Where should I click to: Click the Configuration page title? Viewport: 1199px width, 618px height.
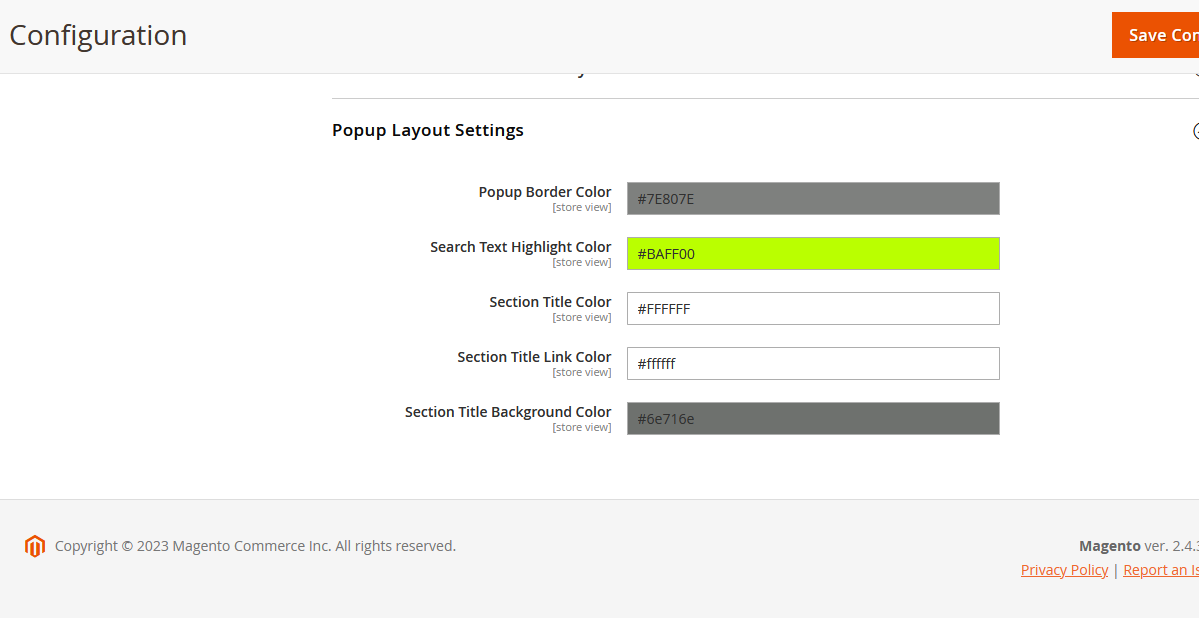click(x=98, y=35)
